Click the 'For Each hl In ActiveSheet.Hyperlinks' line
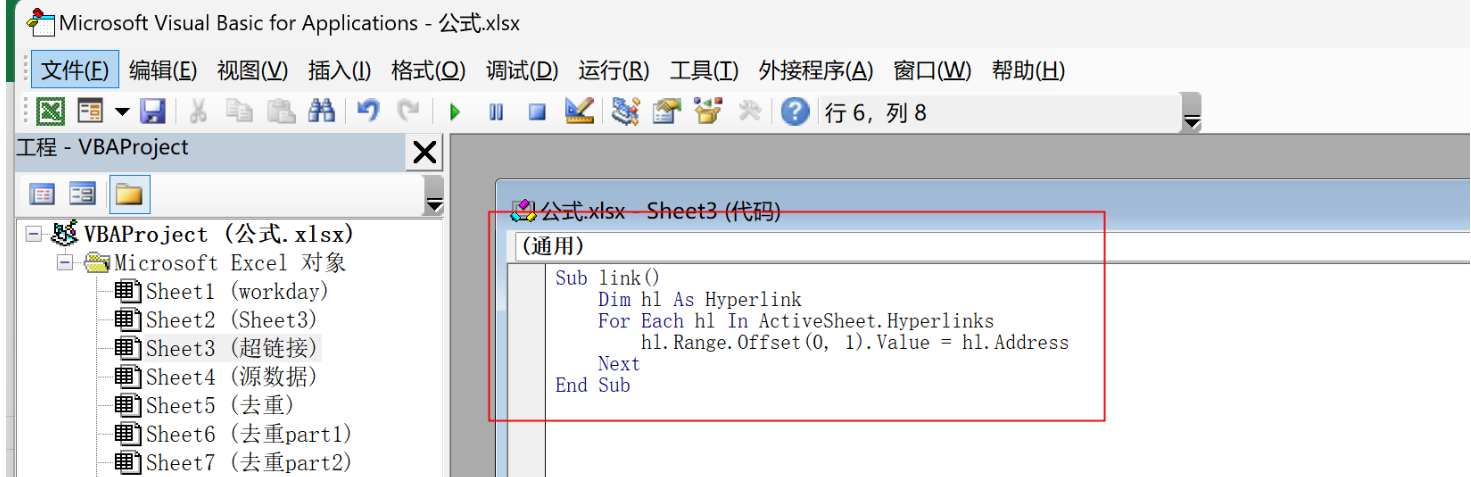This screenshot has width=1471, height=477. coord(796,321)
